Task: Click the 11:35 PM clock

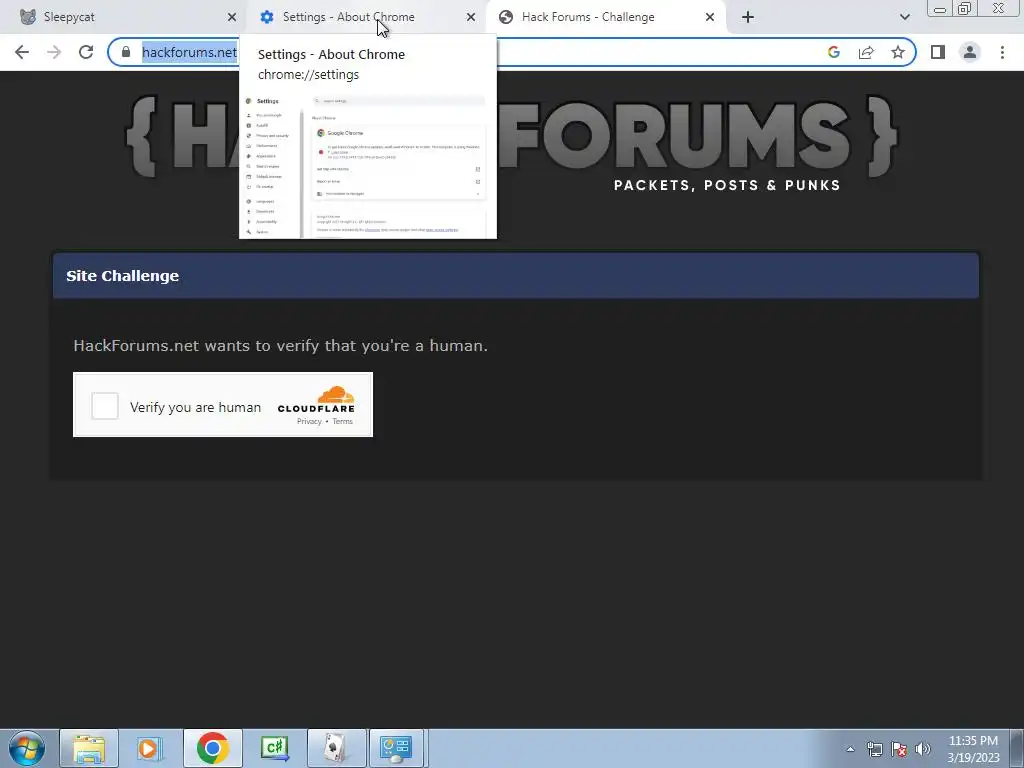Action: point(973,741)
